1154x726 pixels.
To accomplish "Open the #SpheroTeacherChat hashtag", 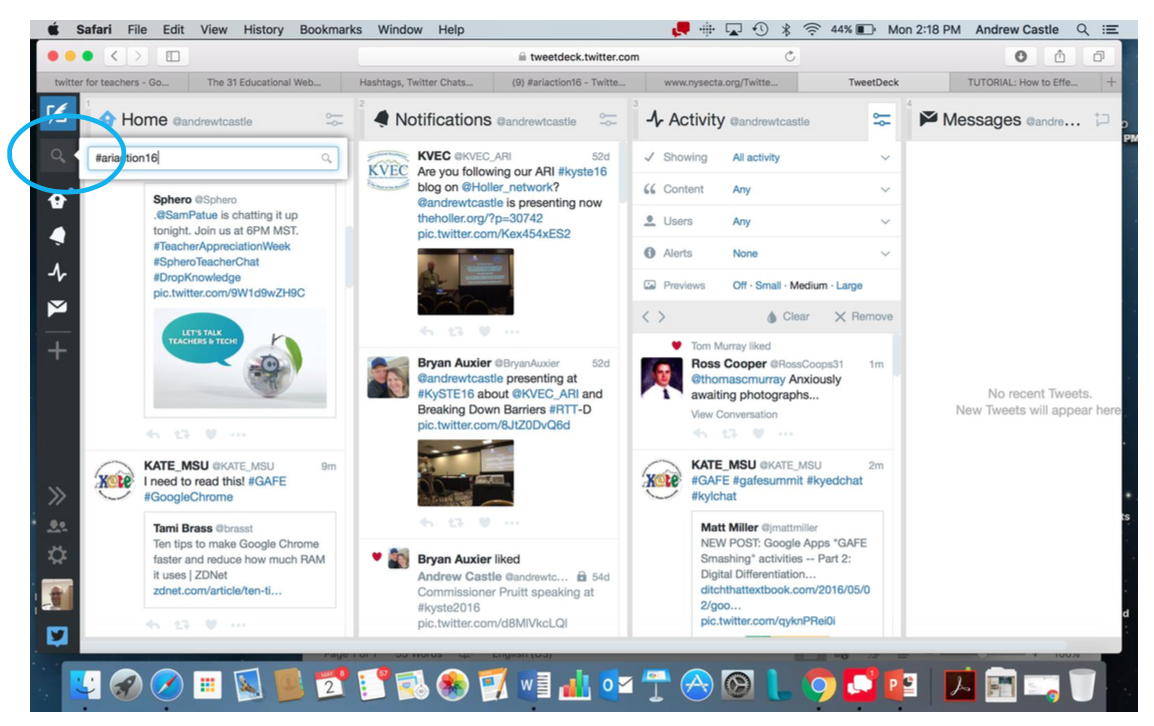I will tap(206, 261).
